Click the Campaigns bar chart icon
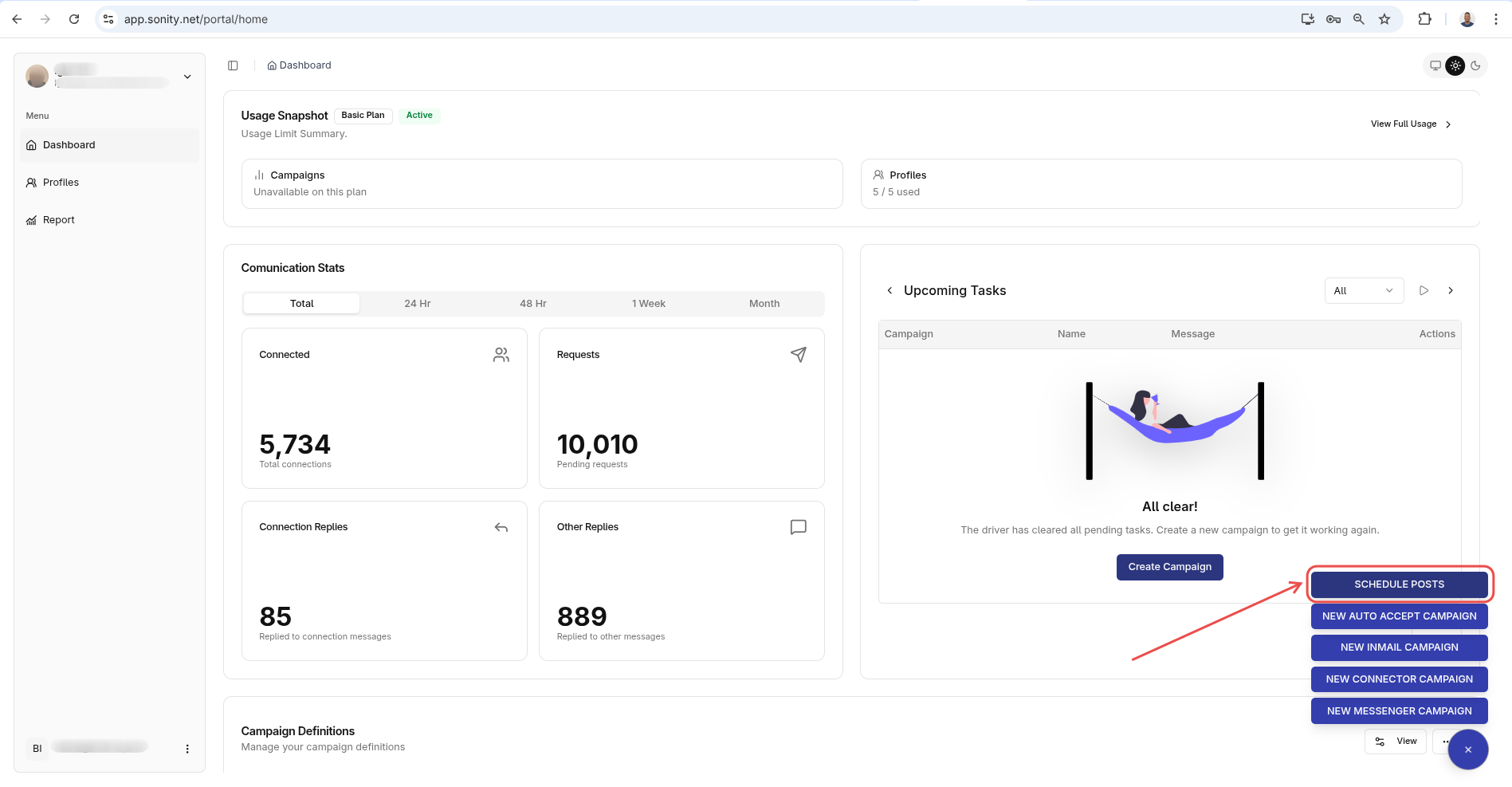 tap(259, 175)
